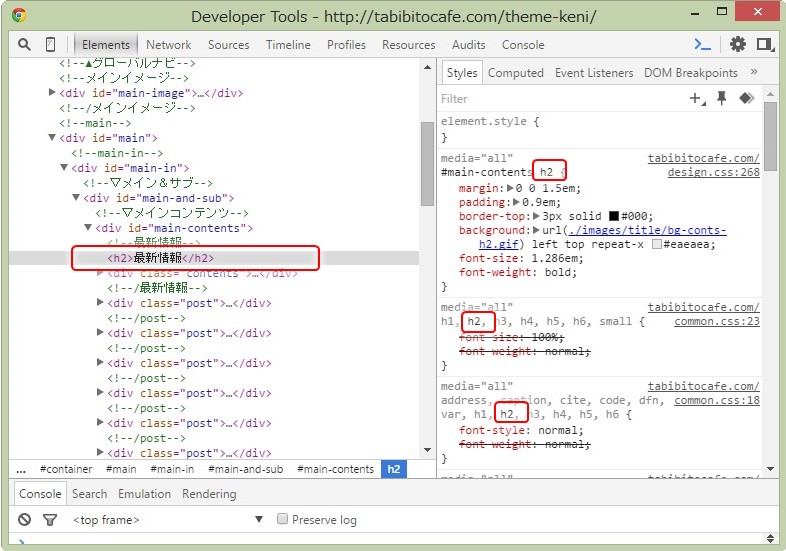Click #eaeaea background color swatch
The width and height of the screenshot is (786, 551).
(x=657, y=244)
